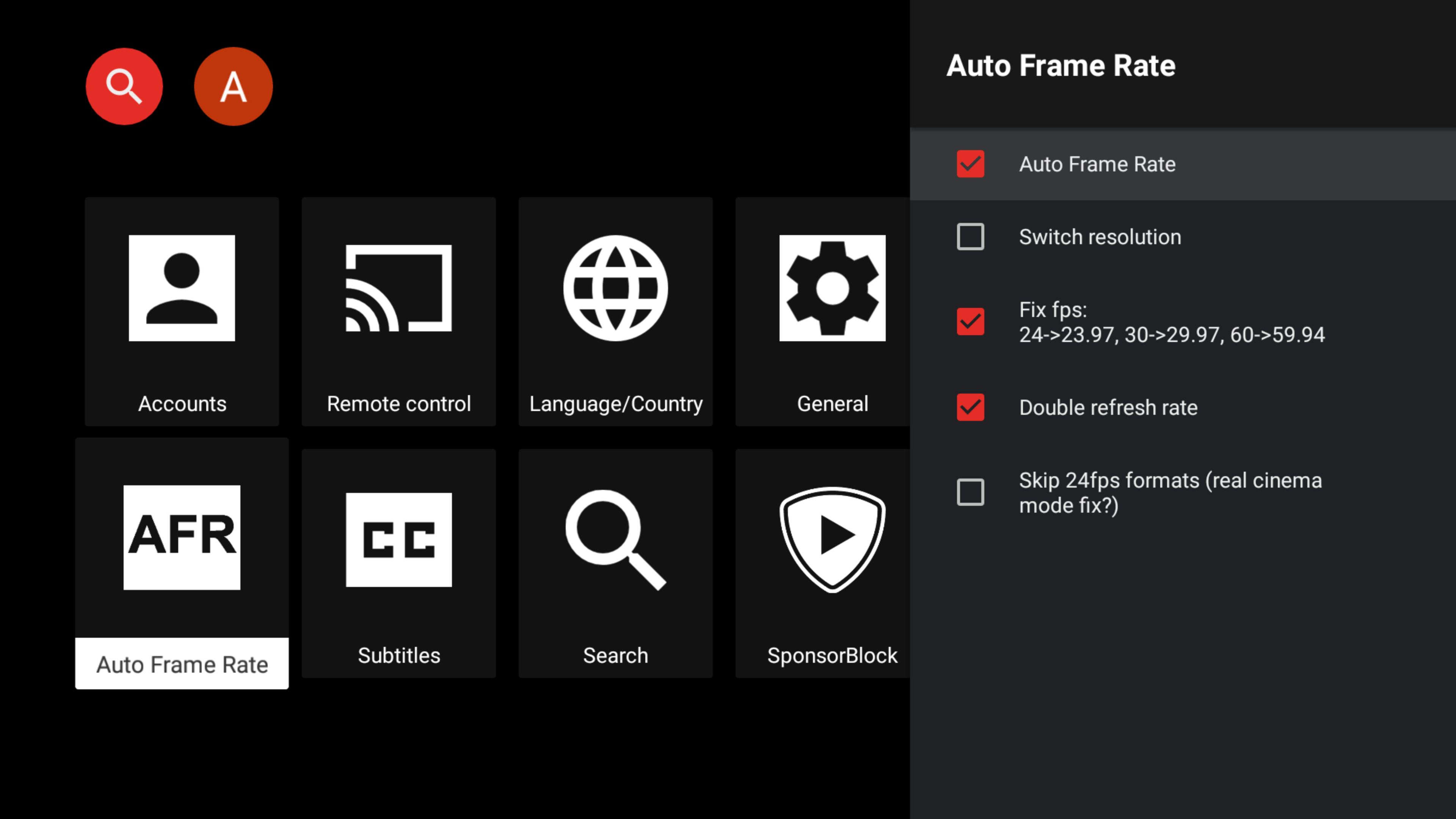
Task: Click the Subtitles tile label
Action: (x=399, y=656)
